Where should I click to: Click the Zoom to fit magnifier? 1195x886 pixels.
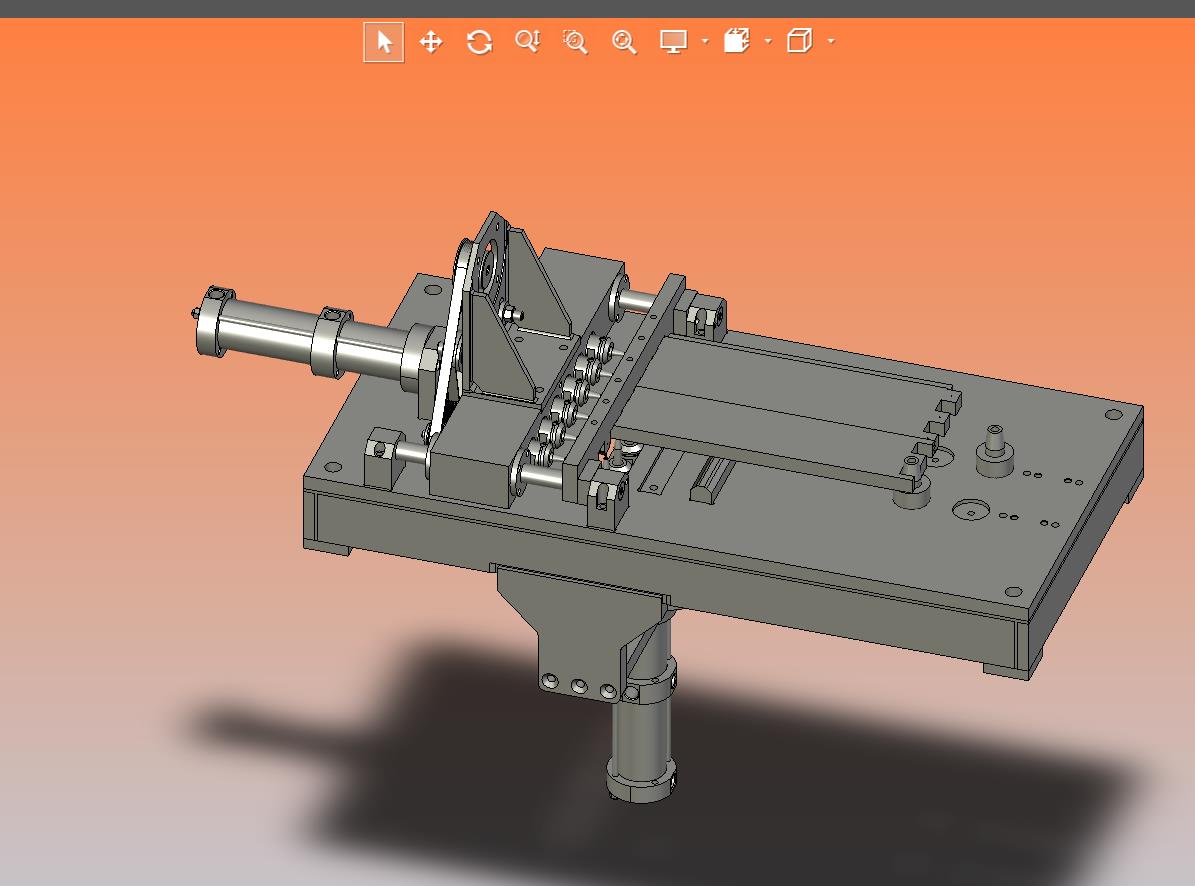tap(624, 42)
